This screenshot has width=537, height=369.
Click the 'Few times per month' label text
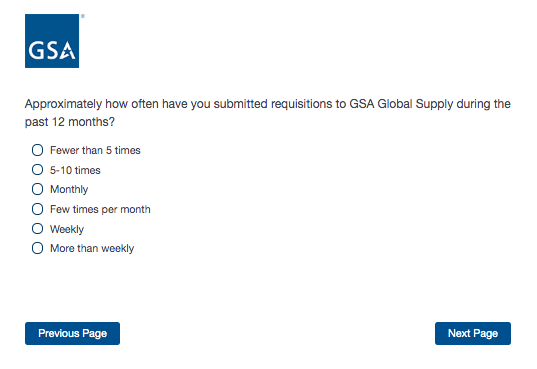tap(100, 209)
